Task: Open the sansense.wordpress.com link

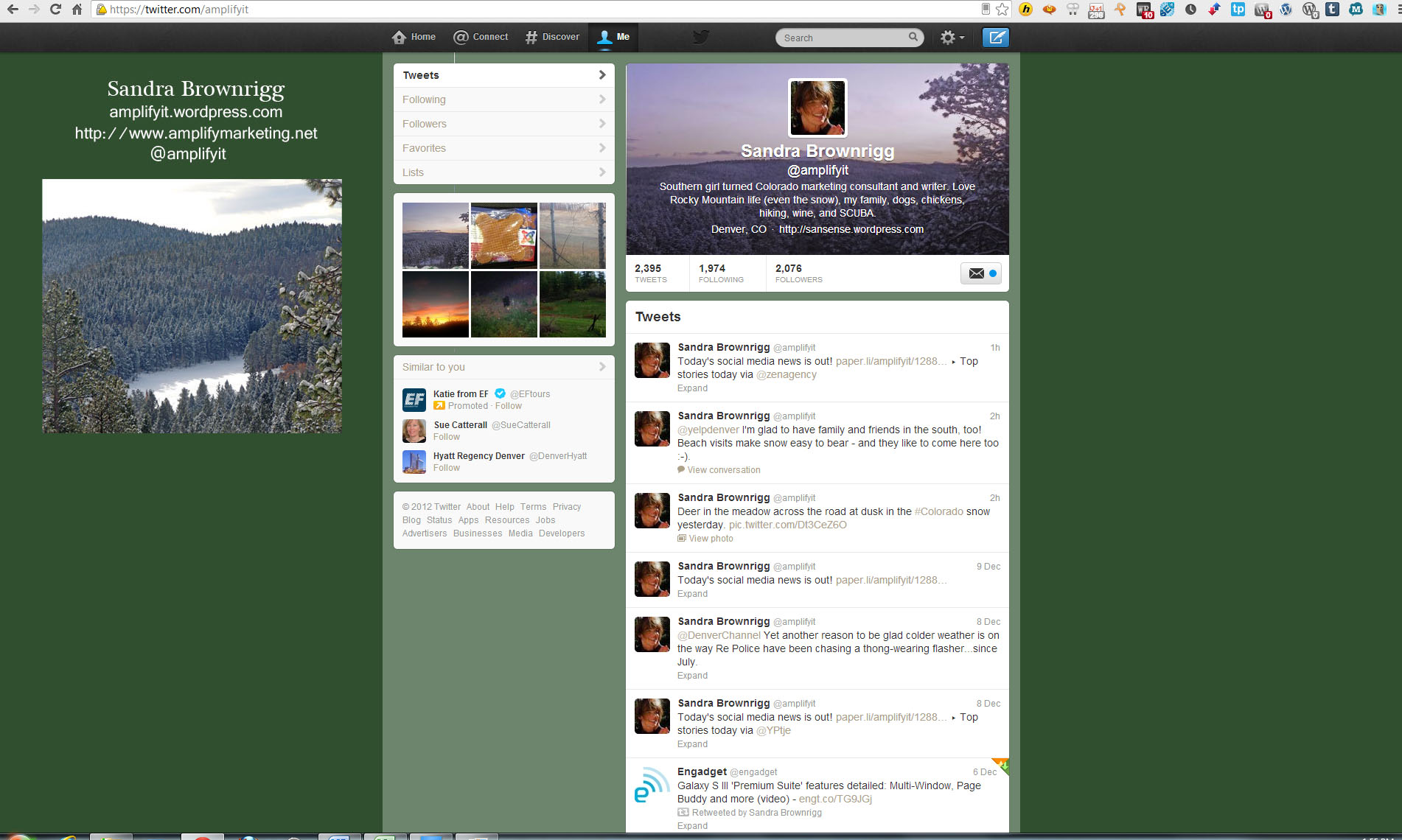Action: [x=851, y=229]
